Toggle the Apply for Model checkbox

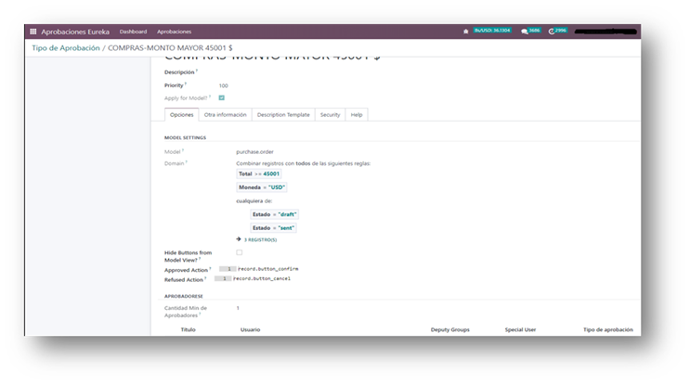click(222, 98)
